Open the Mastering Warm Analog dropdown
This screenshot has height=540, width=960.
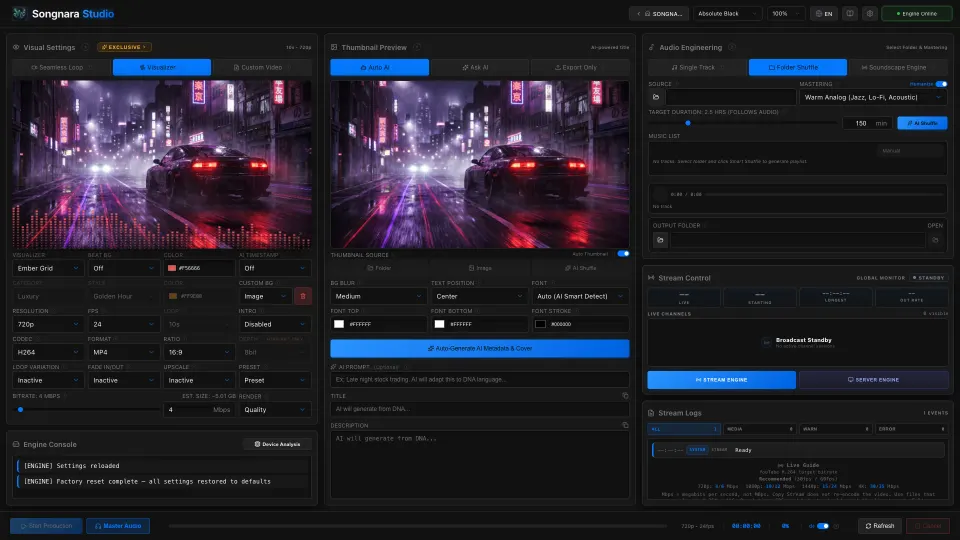(873, 97)
